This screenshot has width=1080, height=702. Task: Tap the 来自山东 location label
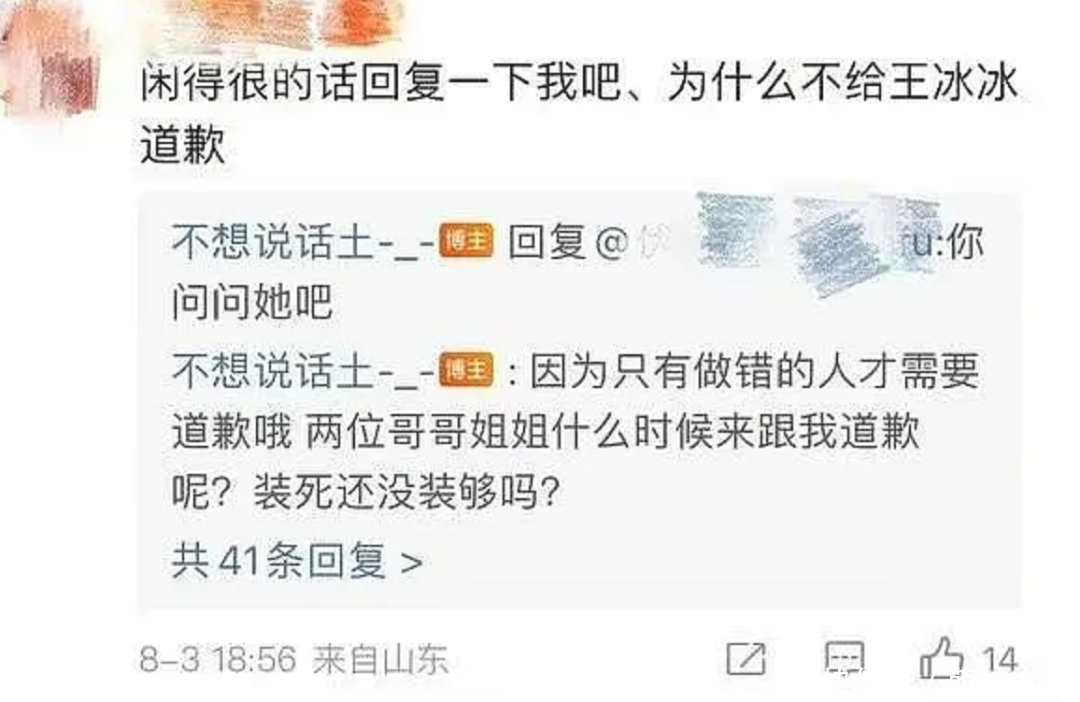click(380, 659)
